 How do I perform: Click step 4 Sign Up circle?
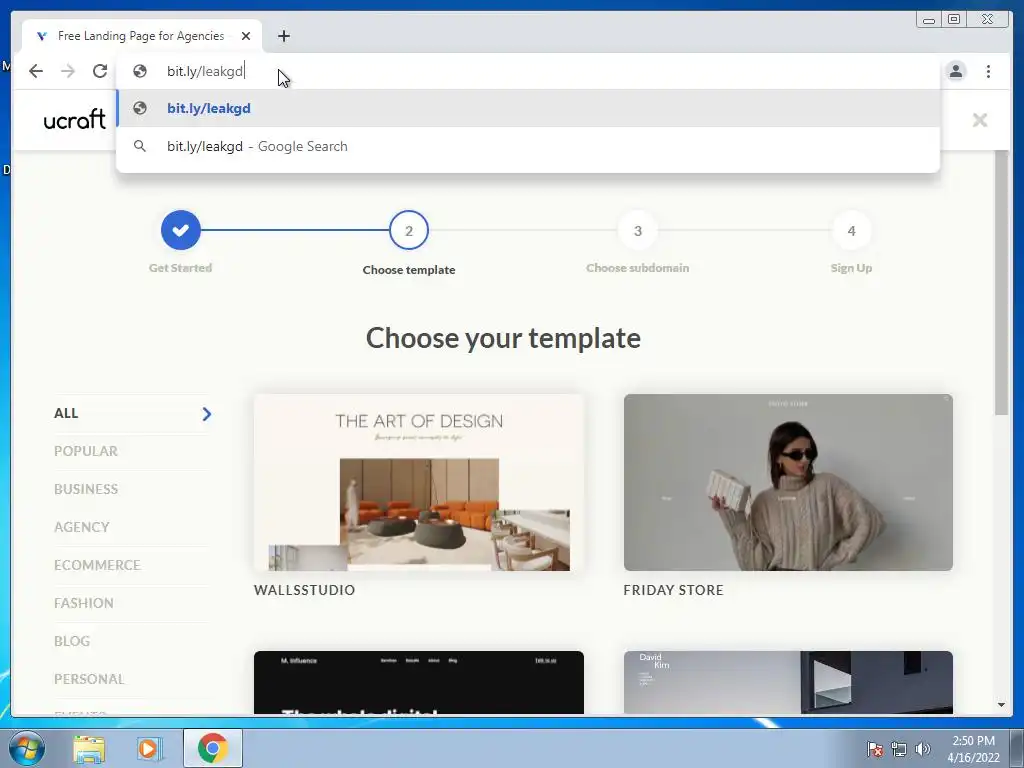coord(852,231)
